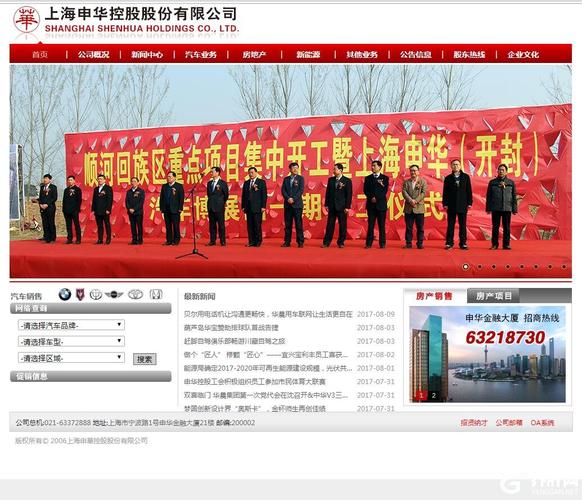Click the 申华金融大厦 hotline banner image
582x500 pixels.
487,354
